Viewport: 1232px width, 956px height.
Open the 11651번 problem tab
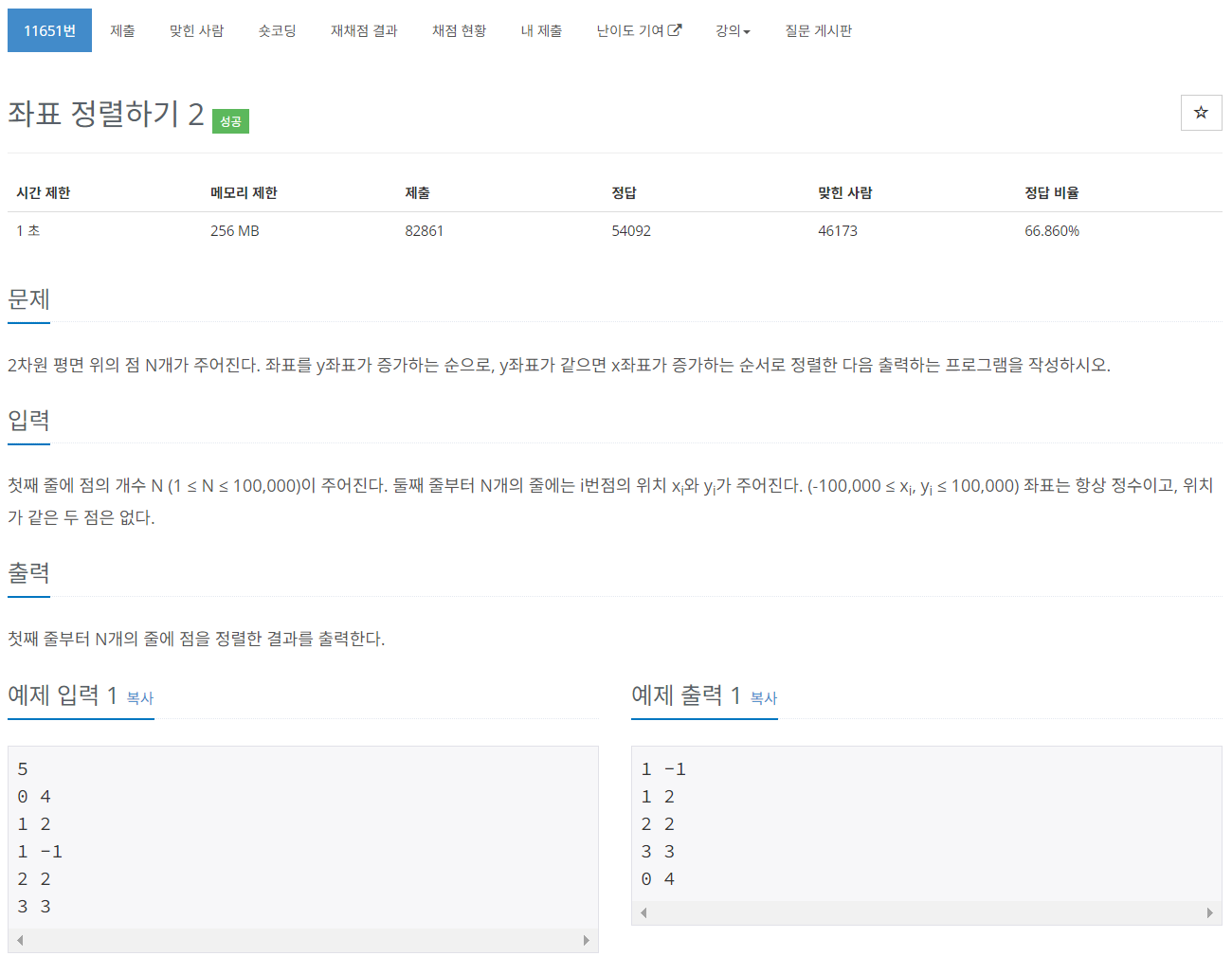[49, 30]
